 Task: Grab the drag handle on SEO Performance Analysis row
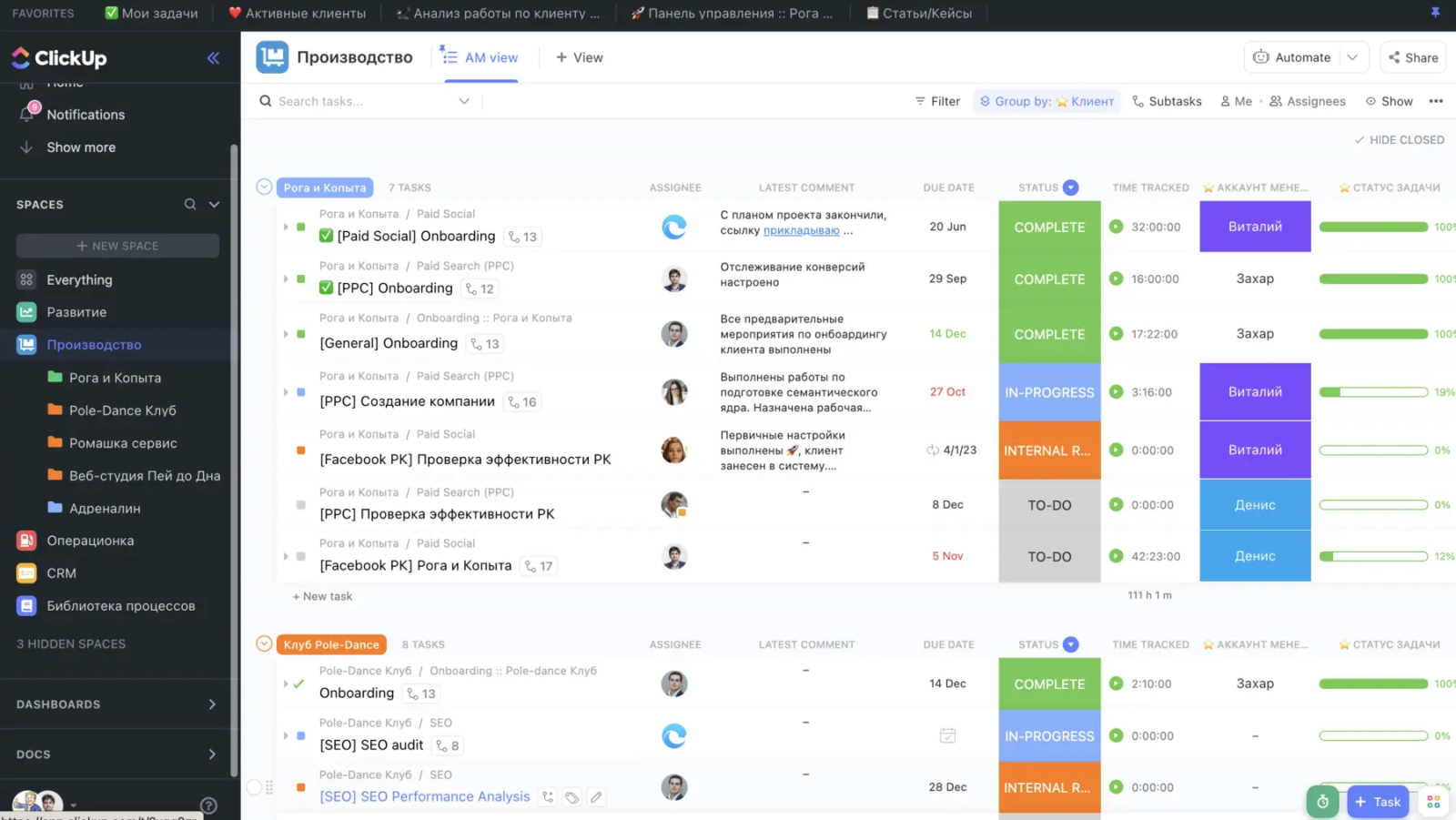pyautogui.click(x=269, y=787)
